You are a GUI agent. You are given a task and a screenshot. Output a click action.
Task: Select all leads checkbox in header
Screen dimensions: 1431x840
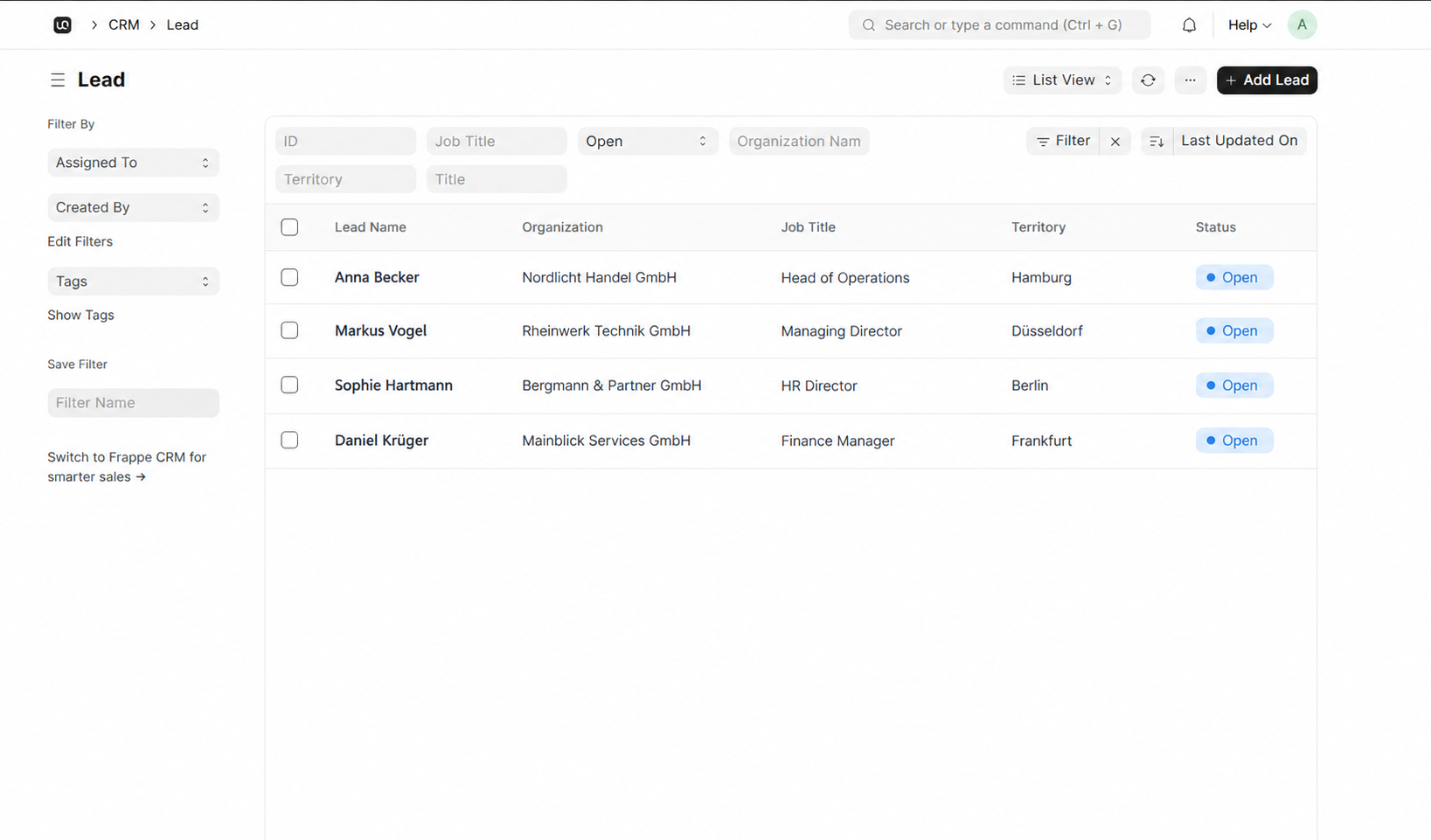click(289, 227)
